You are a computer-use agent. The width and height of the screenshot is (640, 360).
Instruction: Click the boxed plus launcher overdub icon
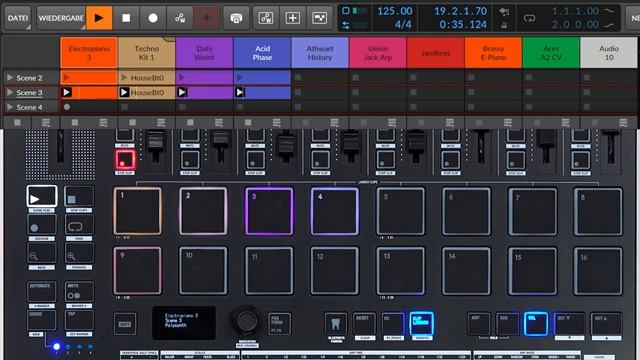pos(293,18)
